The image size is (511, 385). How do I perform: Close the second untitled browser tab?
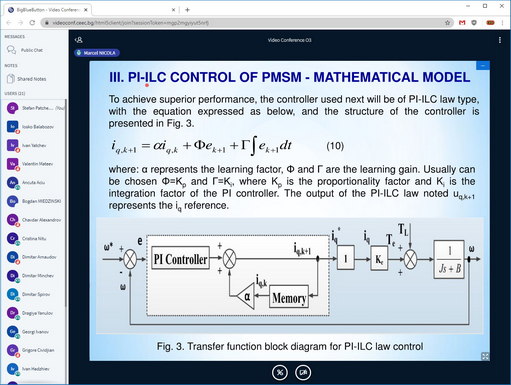pos(173,10)
